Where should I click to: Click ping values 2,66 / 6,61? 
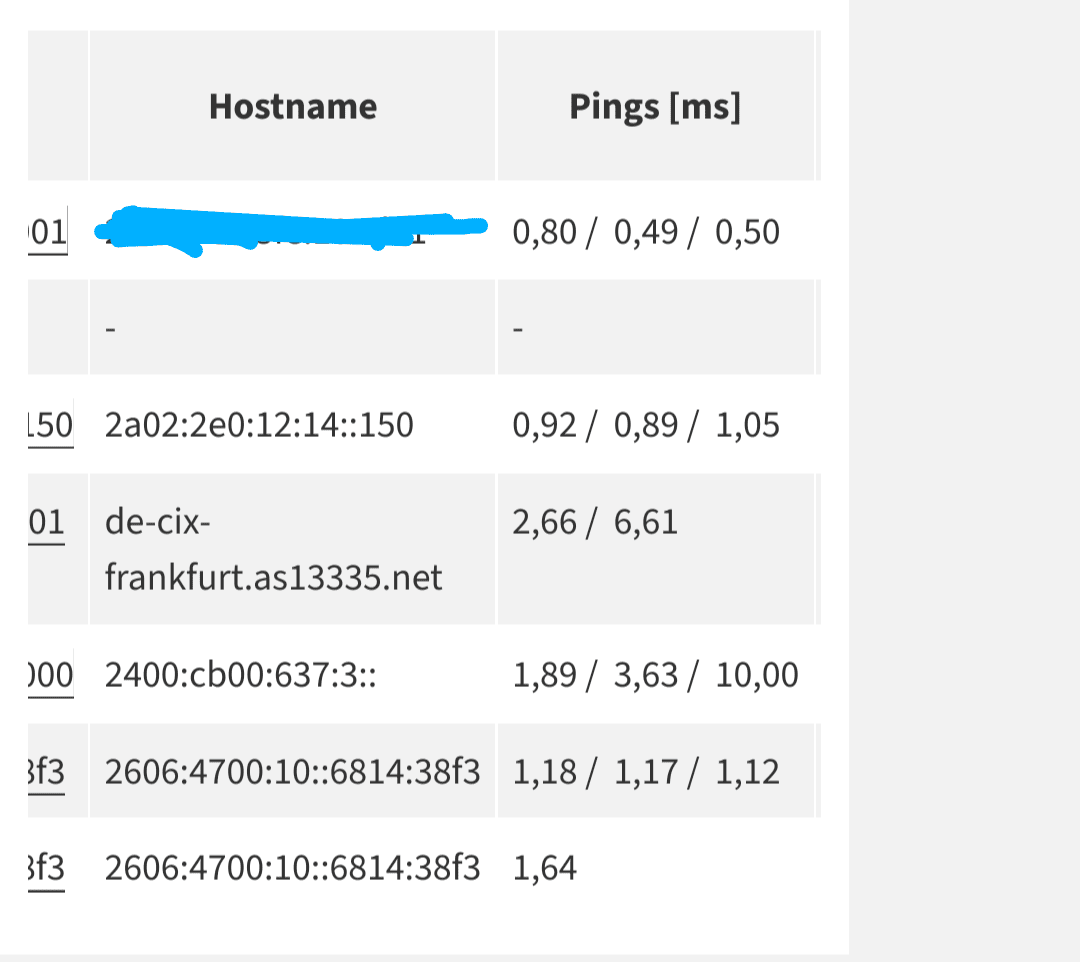594,522
